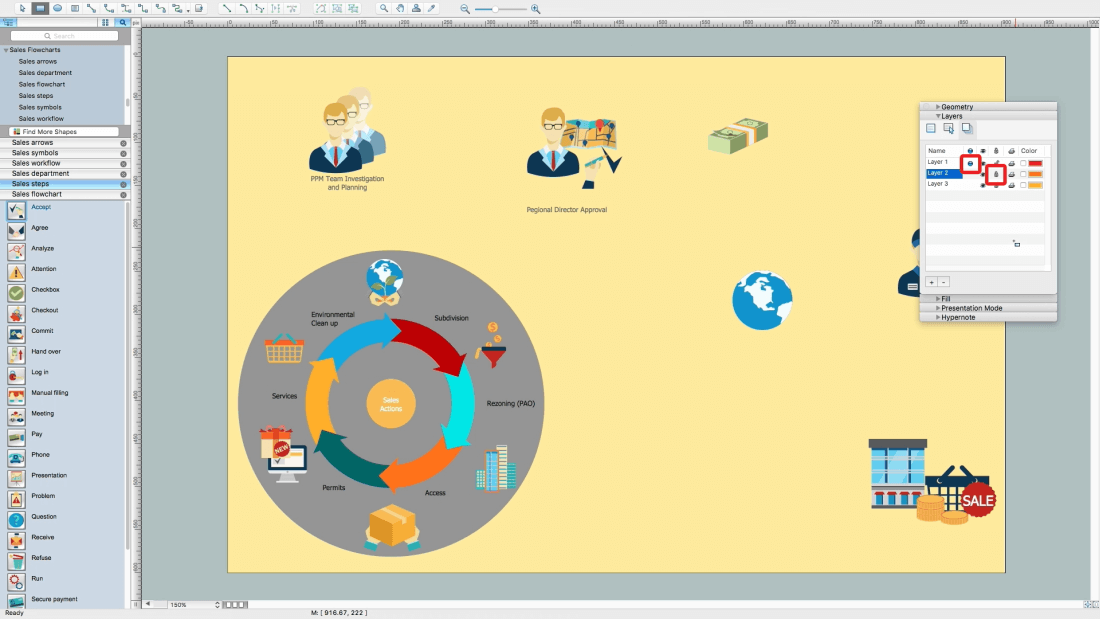The width and height of the screenshot is (1100, 619).
Task: Toggle printing for Layer 3
Action: (x=1011, y=185)
